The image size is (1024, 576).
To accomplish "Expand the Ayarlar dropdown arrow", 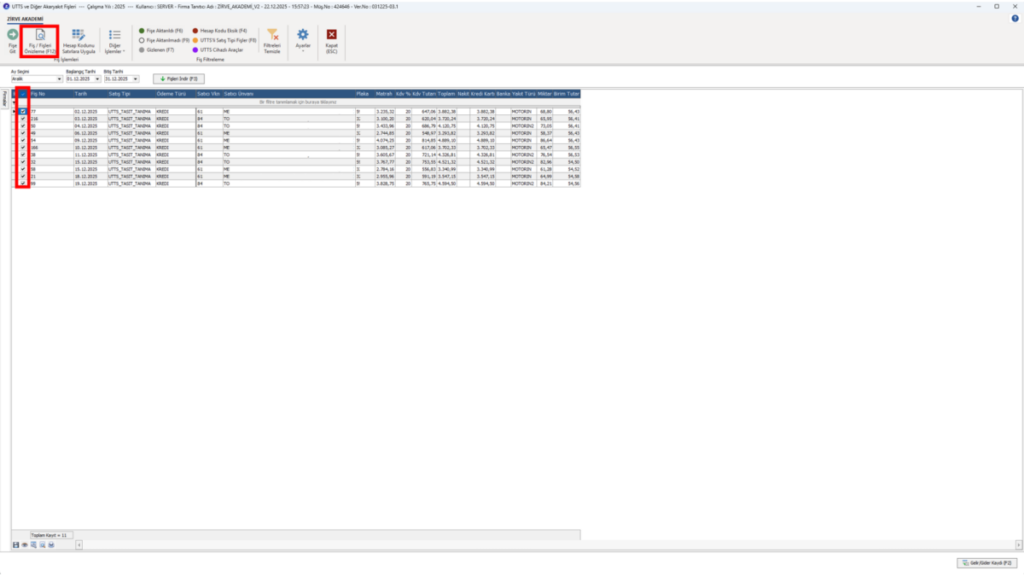I will click(302, 51).
